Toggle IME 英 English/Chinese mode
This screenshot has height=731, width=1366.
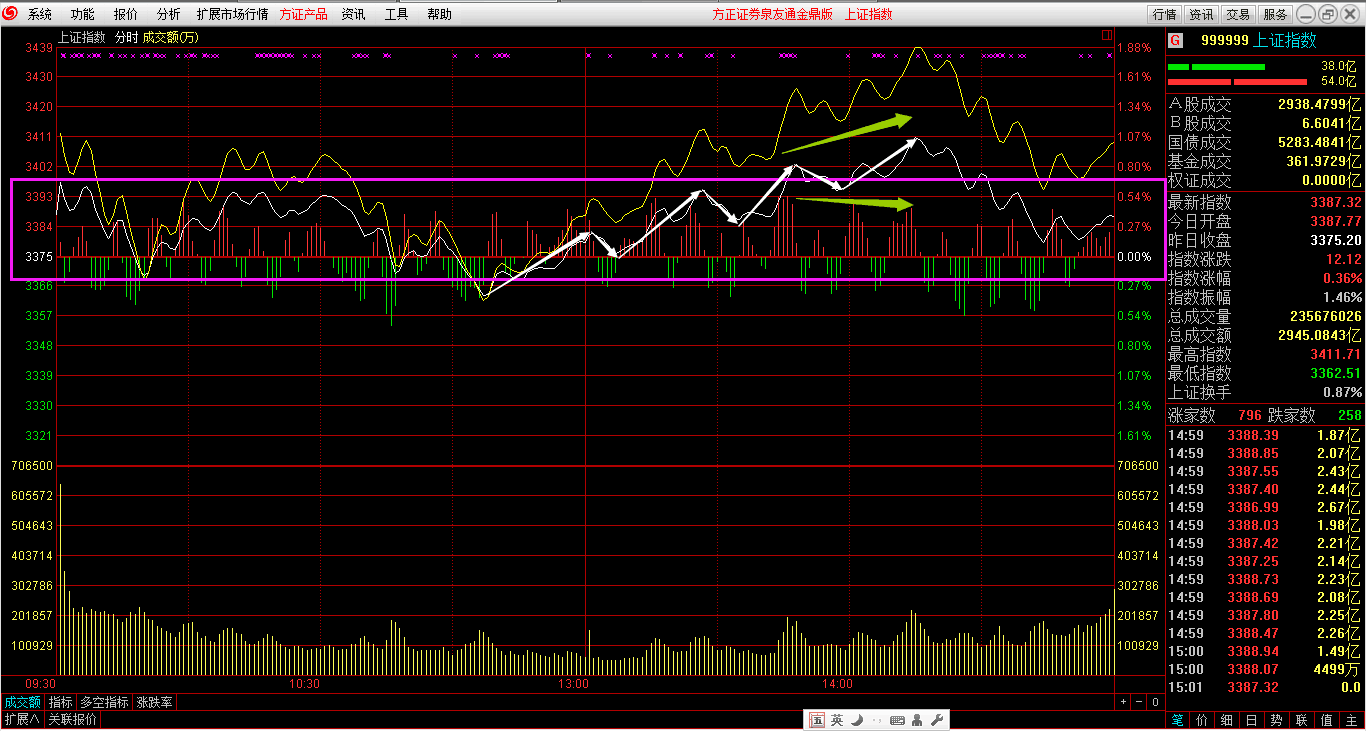coord(836,720)
